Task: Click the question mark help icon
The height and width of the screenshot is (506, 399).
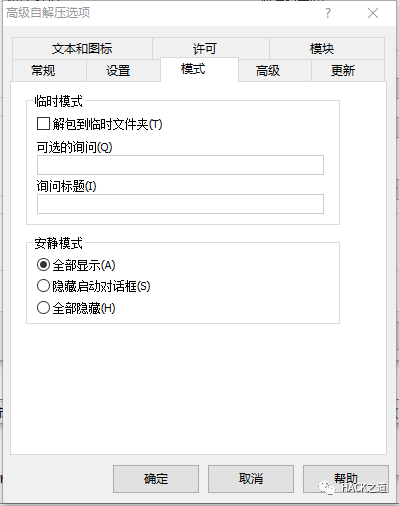Action: 328,13
